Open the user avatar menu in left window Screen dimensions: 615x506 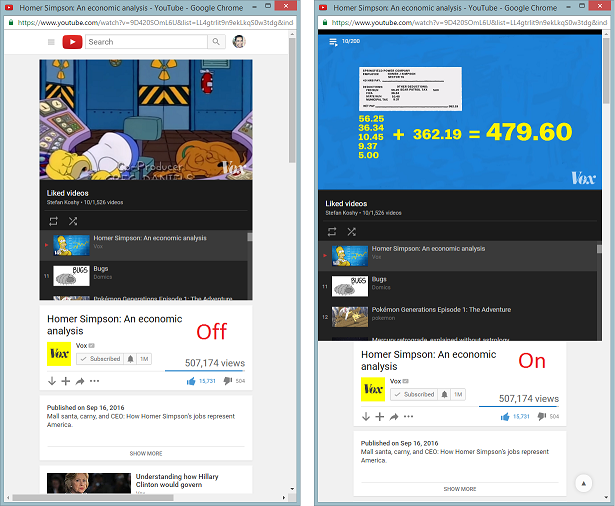[239, 42]
